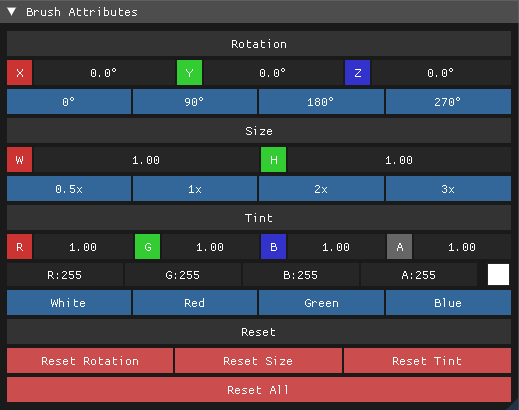Apply the Blue tint preset
This screenshot has height=410, width=519.
point(448,303)
